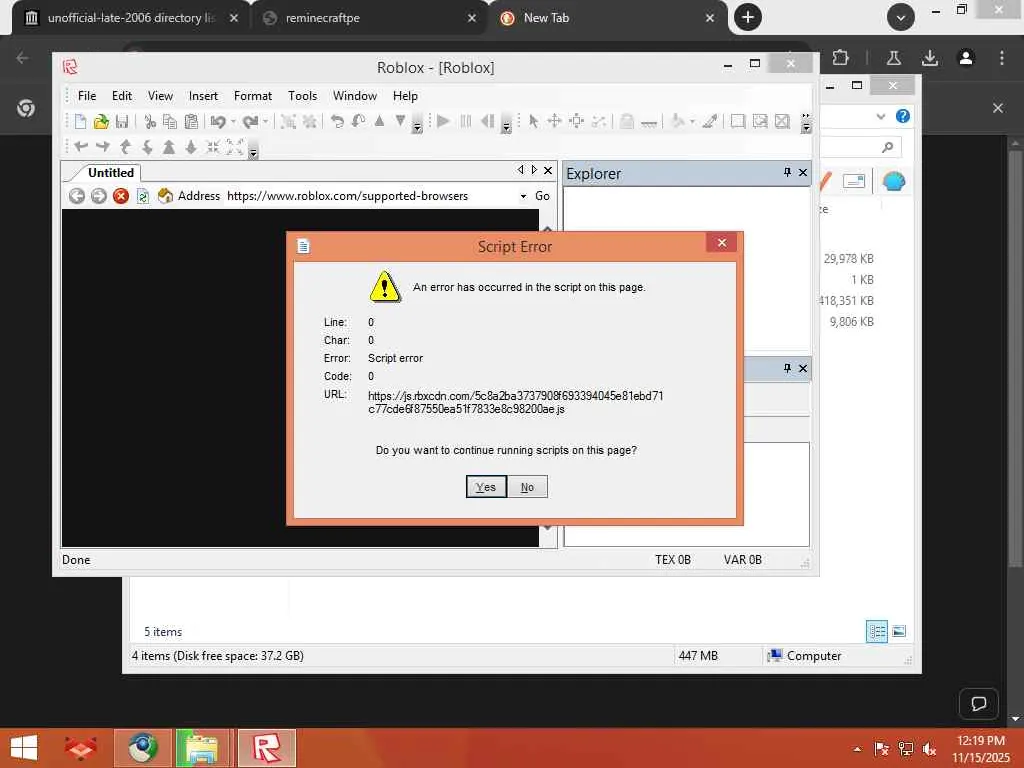Click the Undo arrow icon
This screenshot has width=1024, height=768.
coord(218,121)
